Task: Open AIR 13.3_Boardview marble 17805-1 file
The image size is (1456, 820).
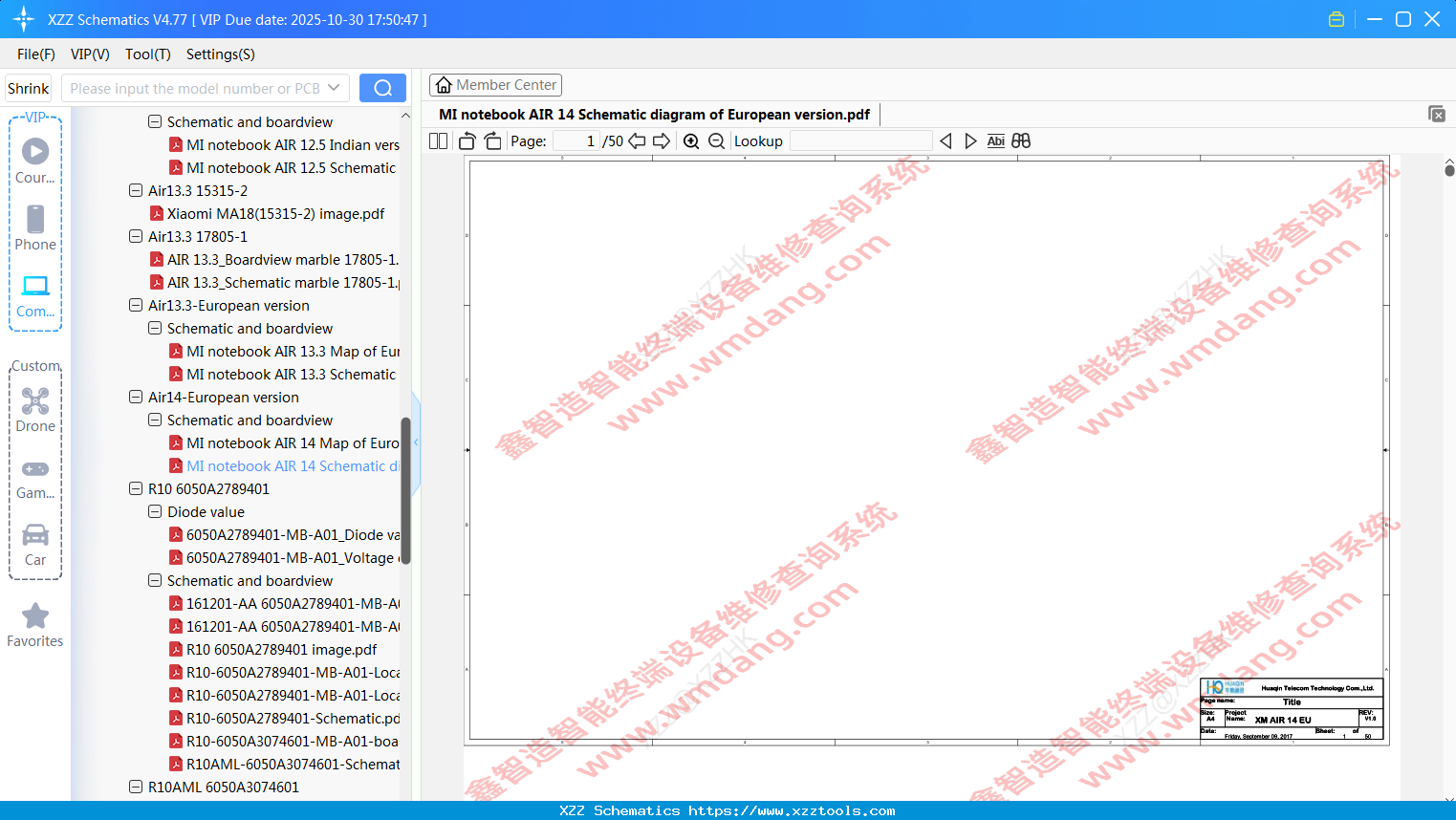Action: click(x=283, y=259)
